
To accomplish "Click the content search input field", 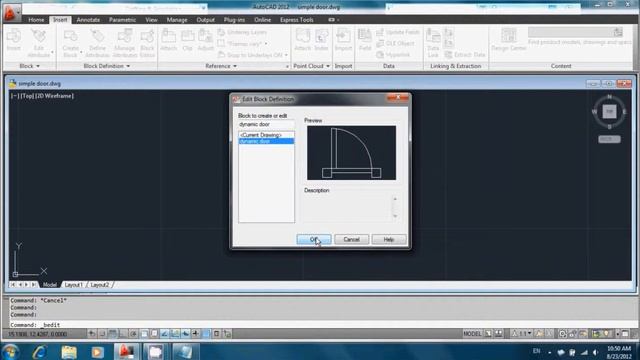I will [x=571, y=32].
